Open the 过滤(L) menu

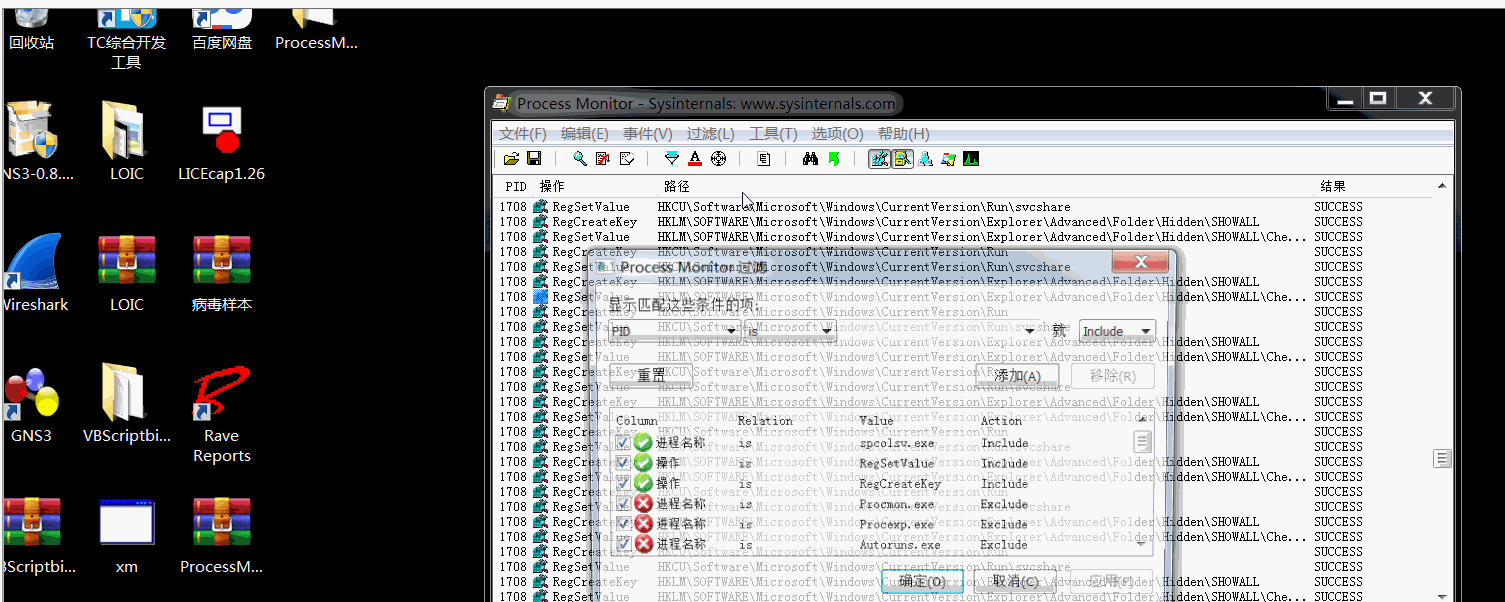coord(711,134)
